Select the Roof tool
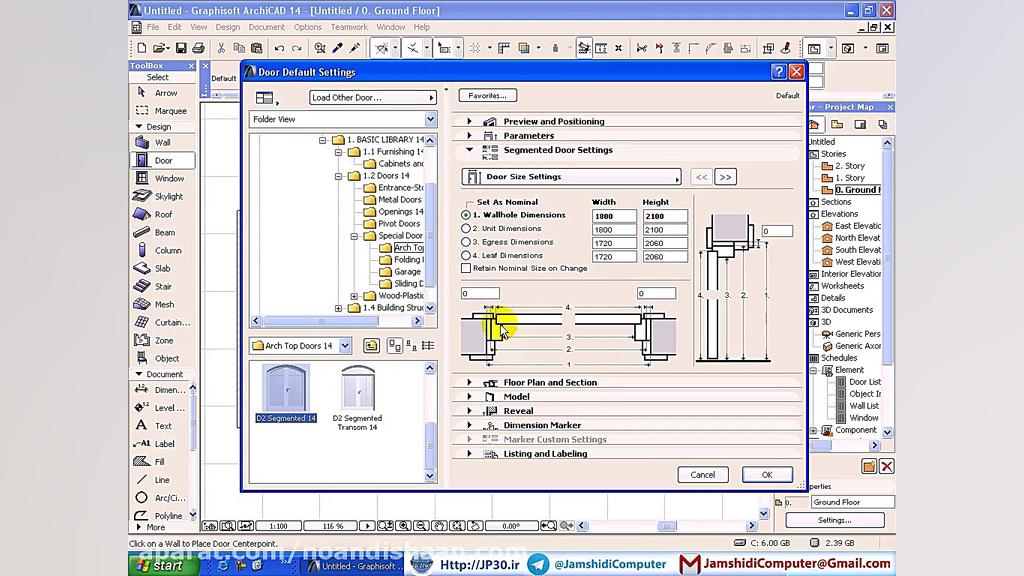Image resolution: width=1024 pixels, height=576 pixels. (x=162, y=214)
